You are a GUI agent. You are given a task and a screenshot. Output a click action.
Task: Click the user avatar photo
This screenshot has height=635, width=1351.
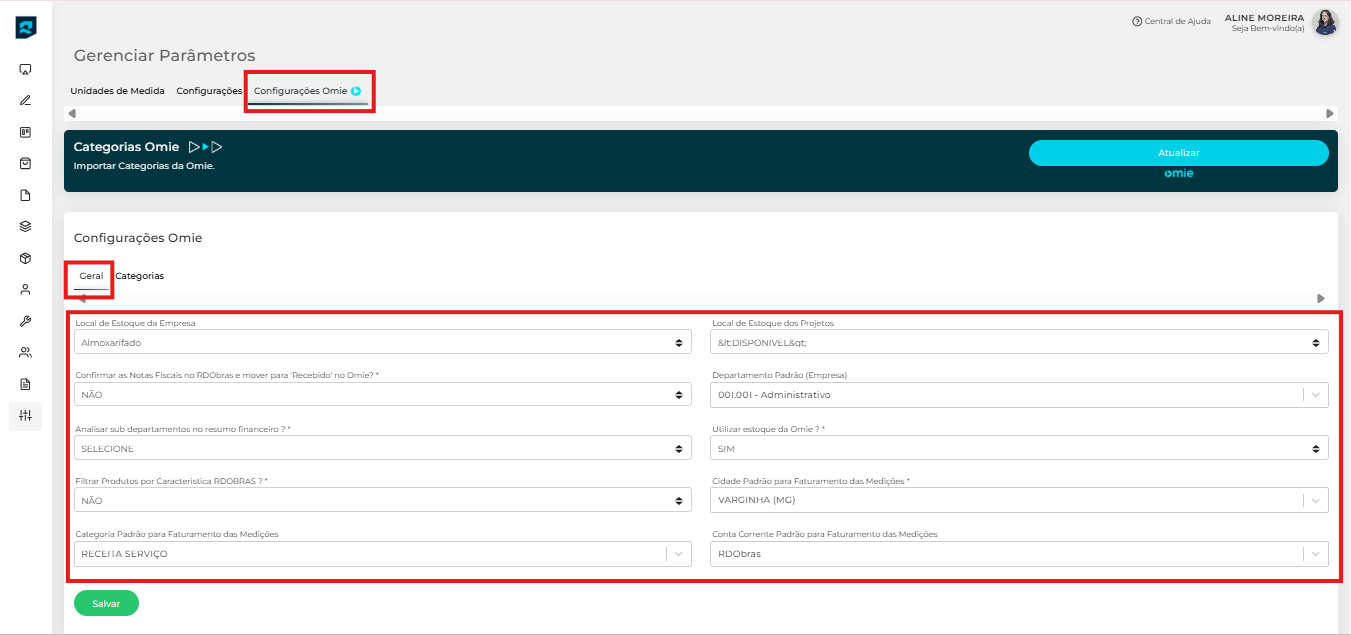[x=1325, y=22]
